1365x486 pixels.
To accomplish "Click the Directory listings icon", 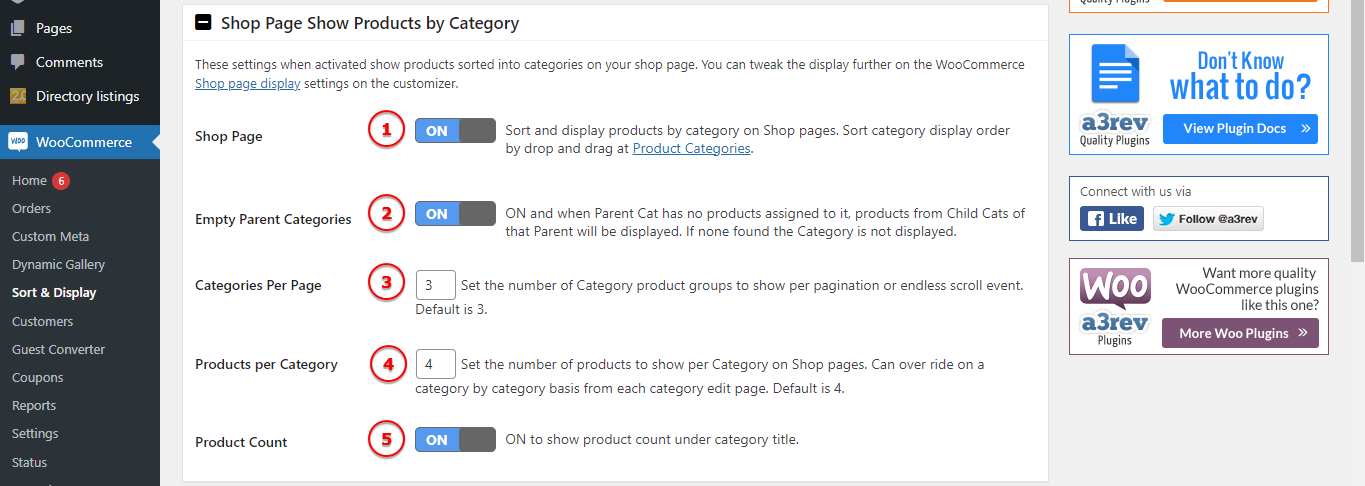I will [x=18, y=96].
